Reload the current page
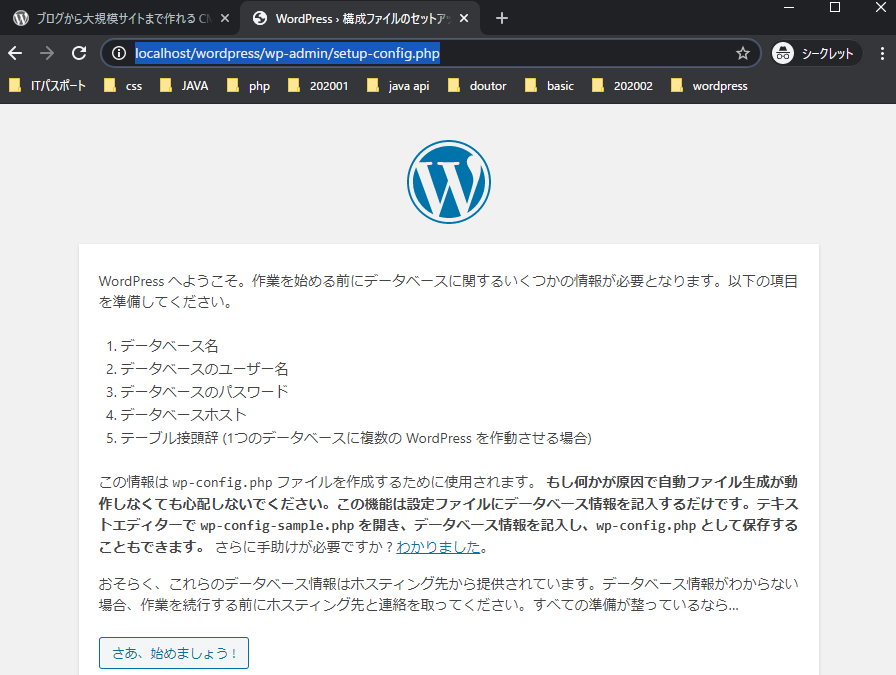Screen dimensions: 896x675 pyautogui.click(x=79, y=53)
